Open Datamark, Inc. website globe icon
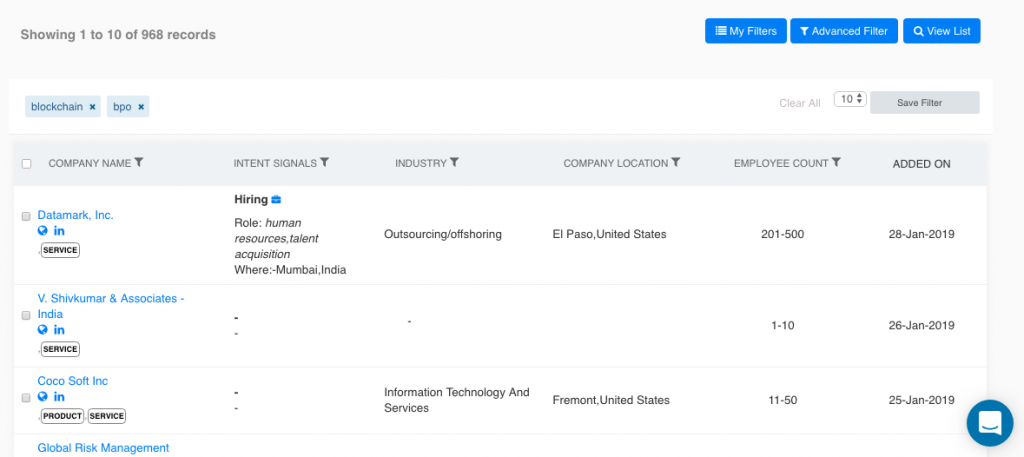This screenshot has width=1024, height=457. point(42,230)
